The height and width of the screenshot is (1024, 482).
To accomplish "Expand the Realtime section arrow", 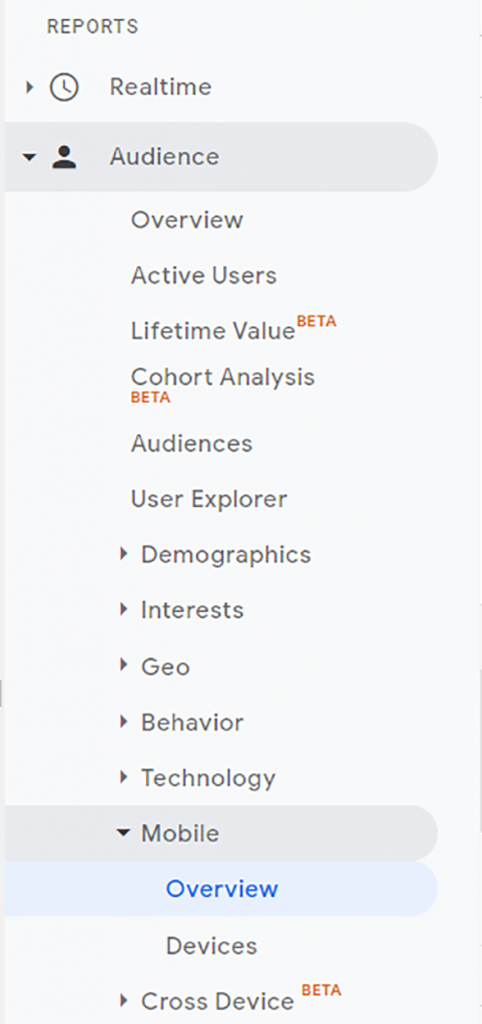I will click(29, 87).
